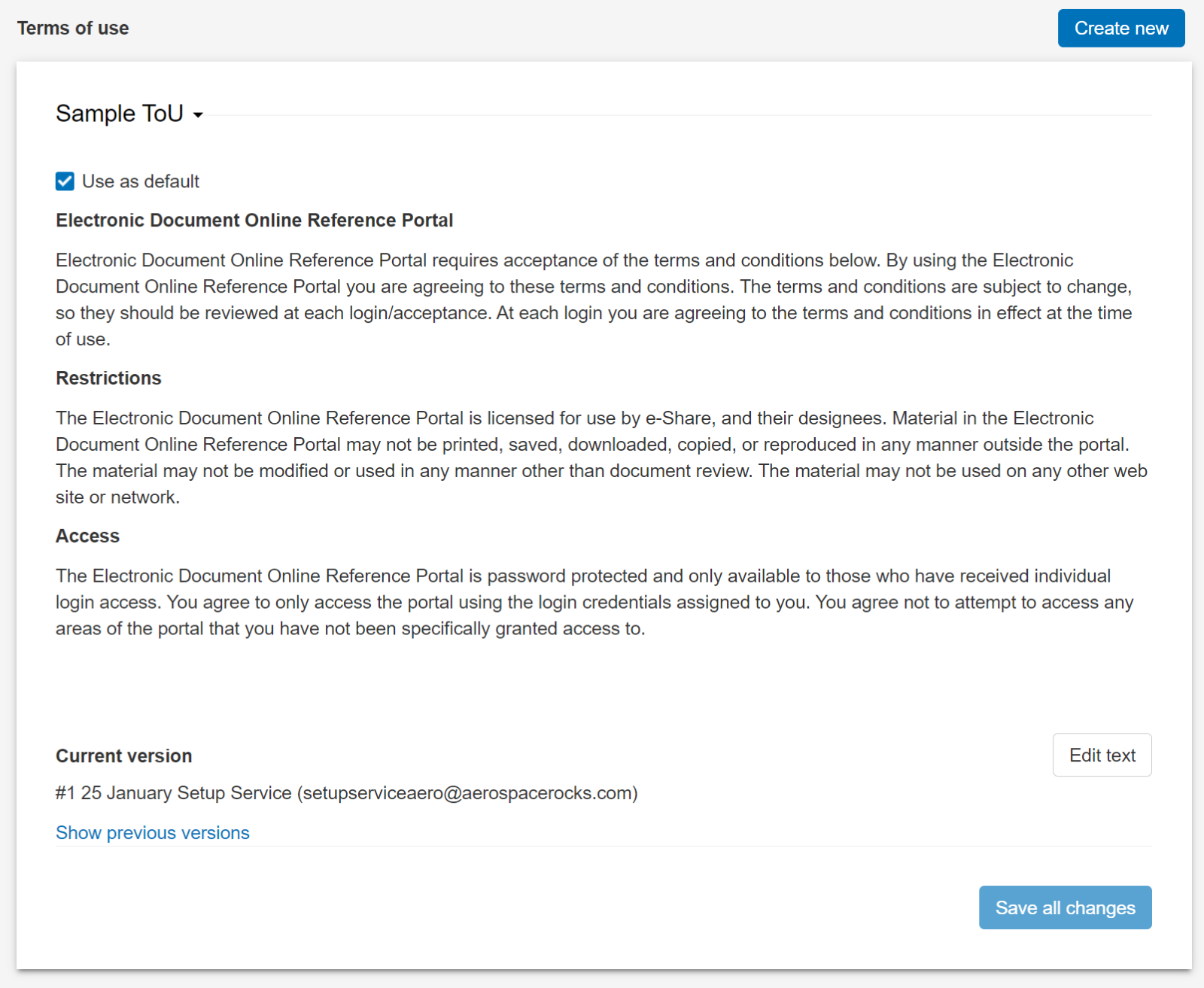Click the Create new button

pos(1120,28)
